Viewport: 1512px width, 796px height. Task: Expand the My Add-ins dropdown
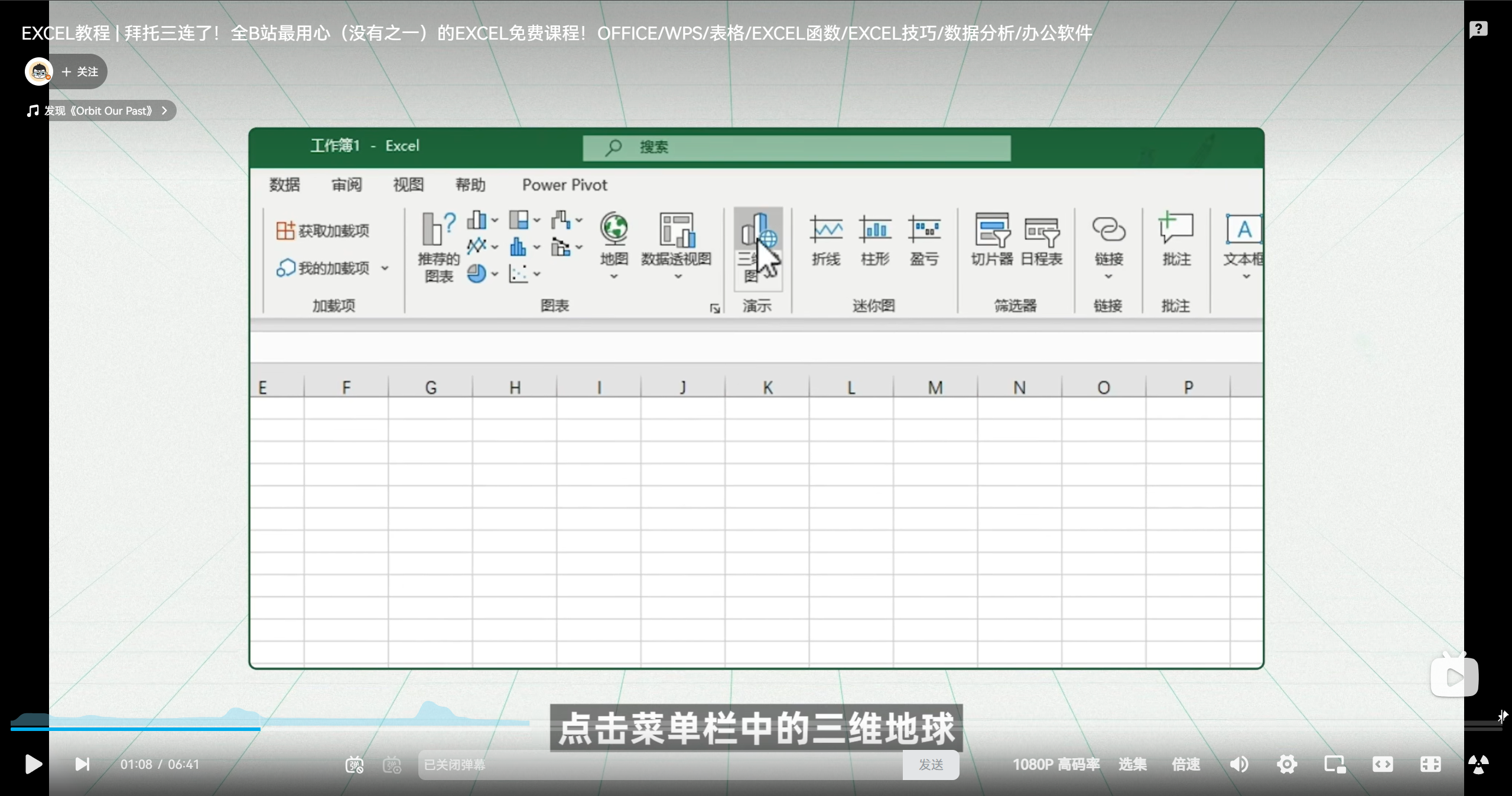(385, 268)
